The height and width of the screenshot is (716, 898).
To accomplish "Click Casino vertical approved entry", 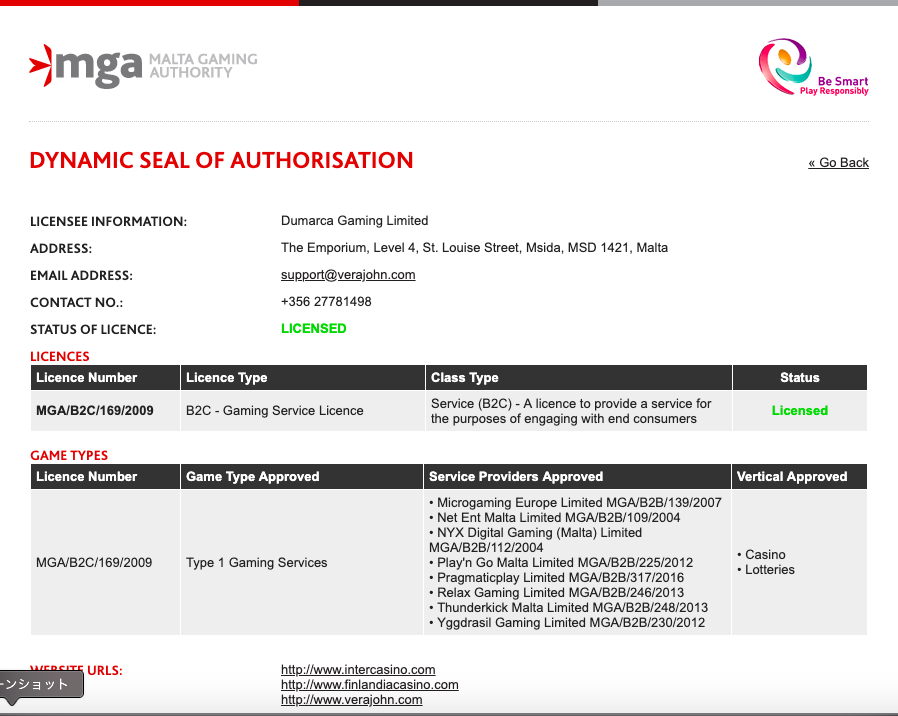I will [762, 554].
